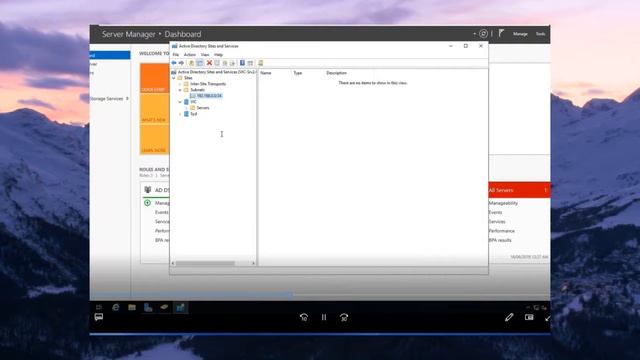Click BPA results under All Servers

click(x=500, y=240)
